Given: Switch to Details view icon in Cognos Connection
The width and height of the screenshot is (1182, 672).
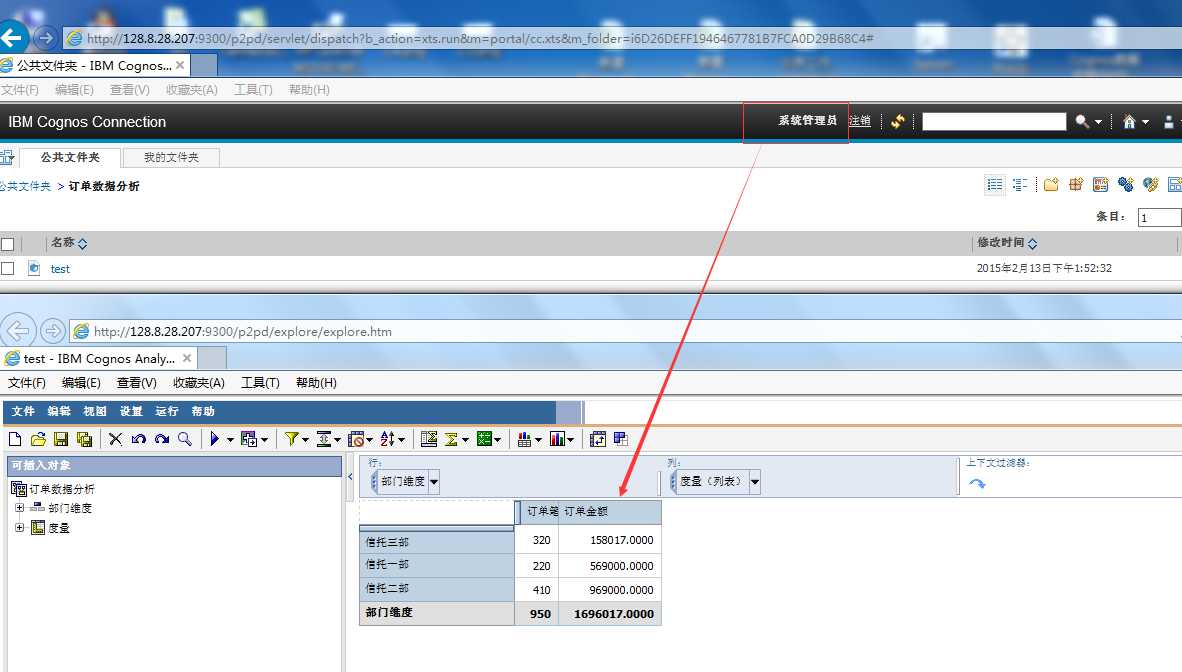Looking at the screenshot, I should (1020, 185).
